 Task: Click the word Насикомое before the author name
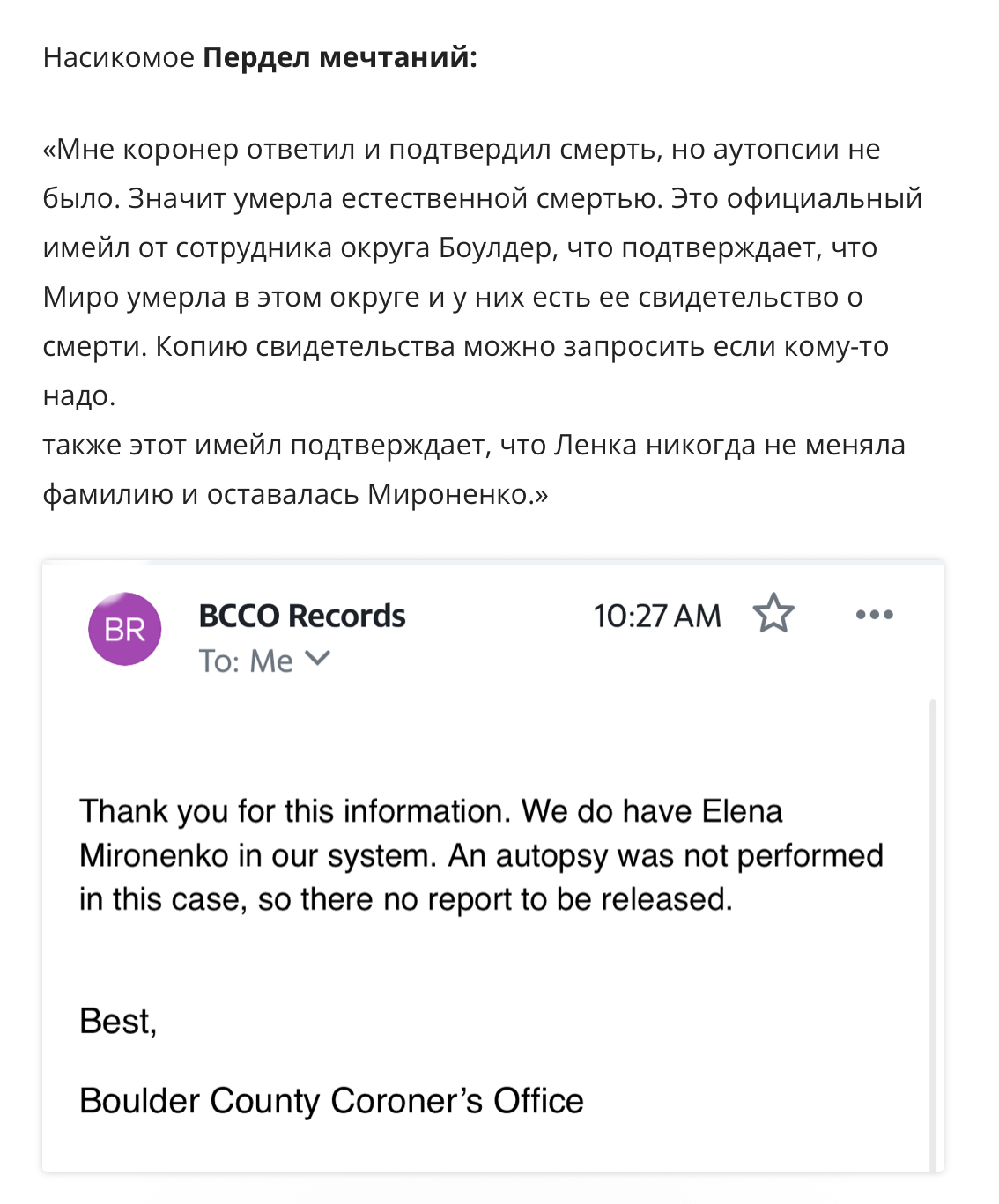119,57
